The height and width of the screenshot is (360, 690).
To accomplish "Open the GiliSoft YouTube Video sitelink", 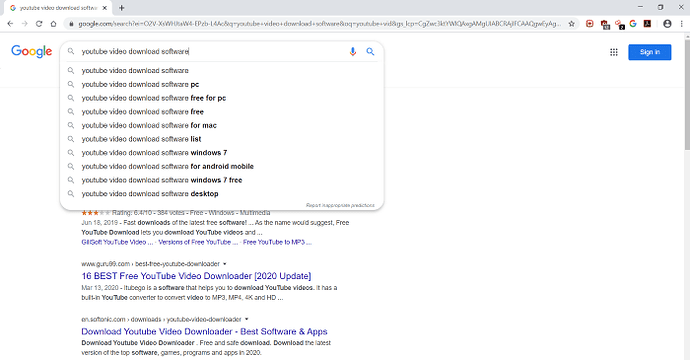I will 117,242.
